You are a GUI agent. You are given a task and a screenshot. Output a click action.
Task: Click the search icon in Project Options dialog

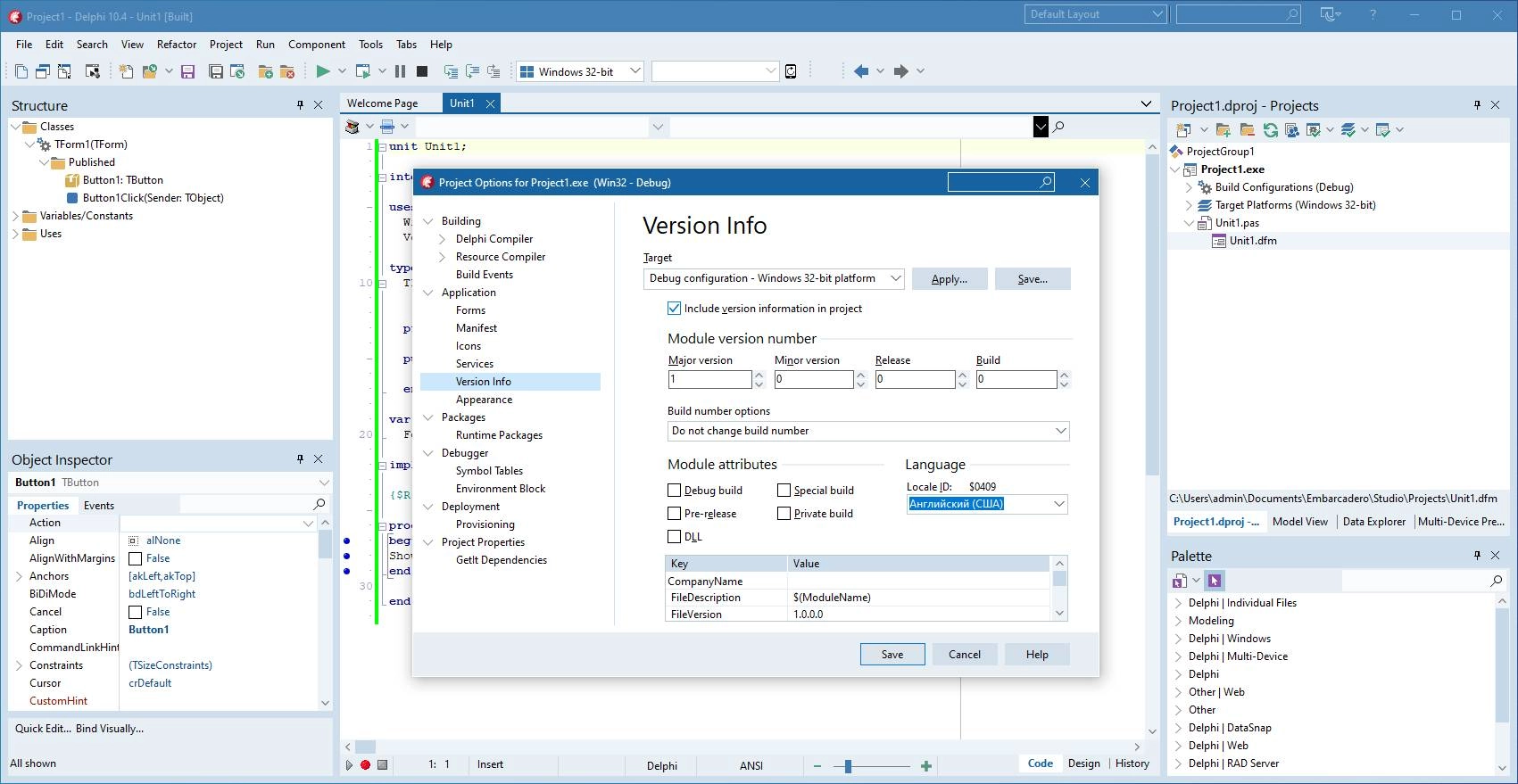pyautogui.click(x=1046, y=182)
